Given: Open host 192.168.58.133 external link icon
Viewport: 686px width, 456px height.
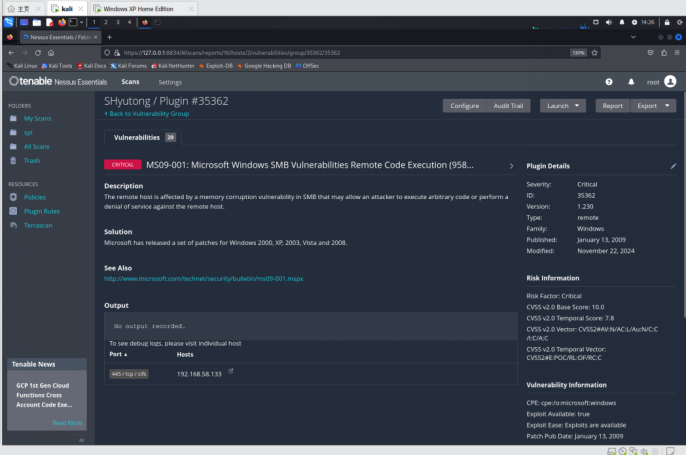Looking at the screenshot, I should point(231,372).
